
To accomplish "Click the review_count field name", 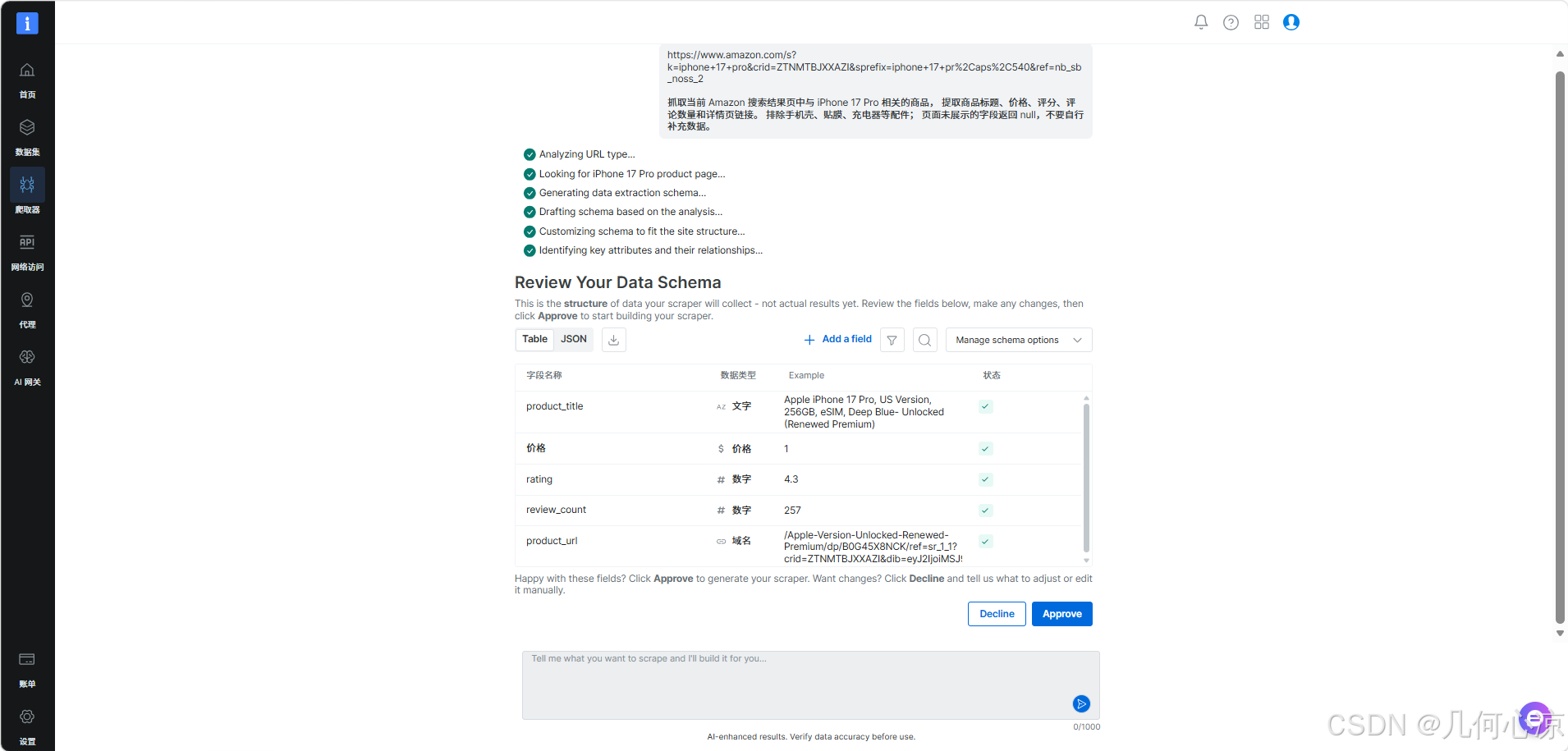I will tap(557, 510).
